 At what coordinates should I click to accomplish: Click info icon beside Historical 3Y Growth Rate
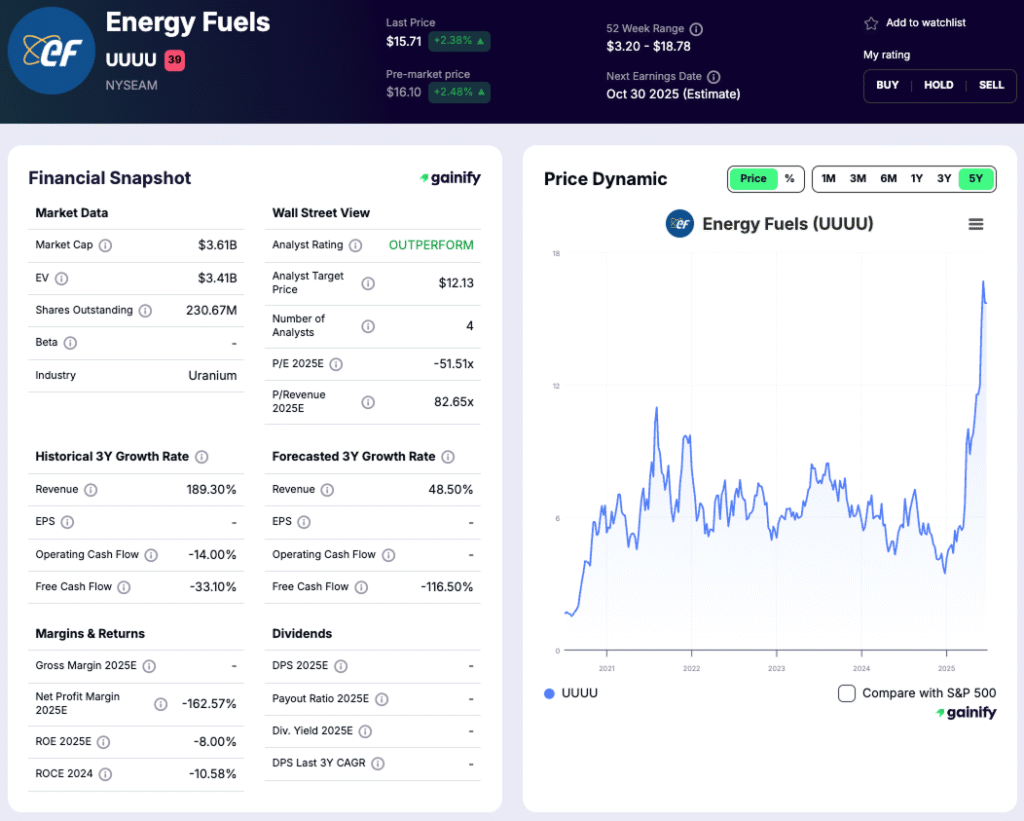[x=201, y=457]
